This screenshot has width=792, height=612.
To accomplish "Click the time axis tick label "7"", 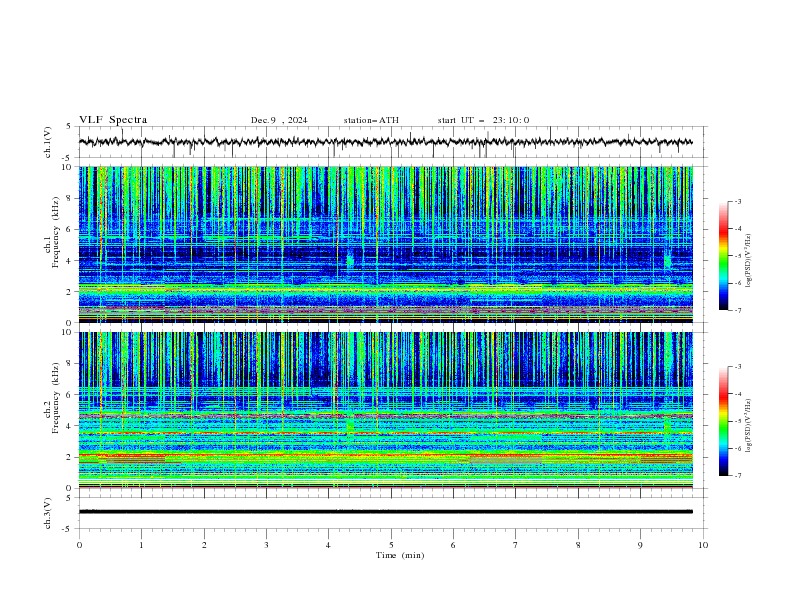I will (516, 545).
